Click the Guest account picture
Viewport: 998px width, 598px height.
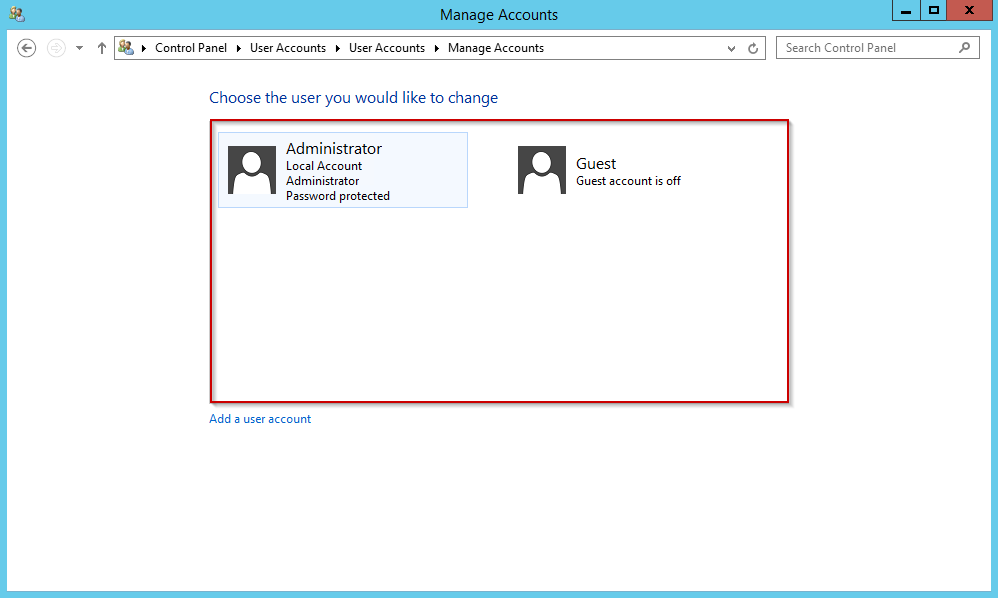tap(541, 169)
